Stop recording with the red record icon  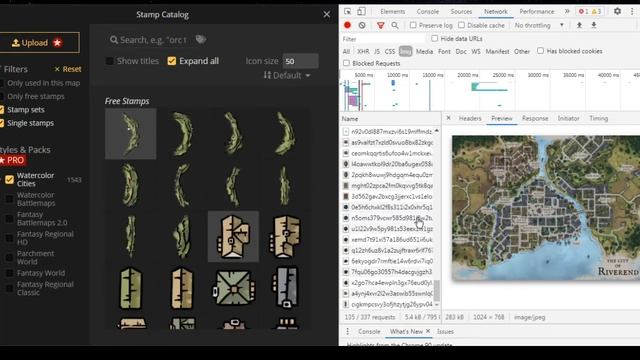pos(347,25)
